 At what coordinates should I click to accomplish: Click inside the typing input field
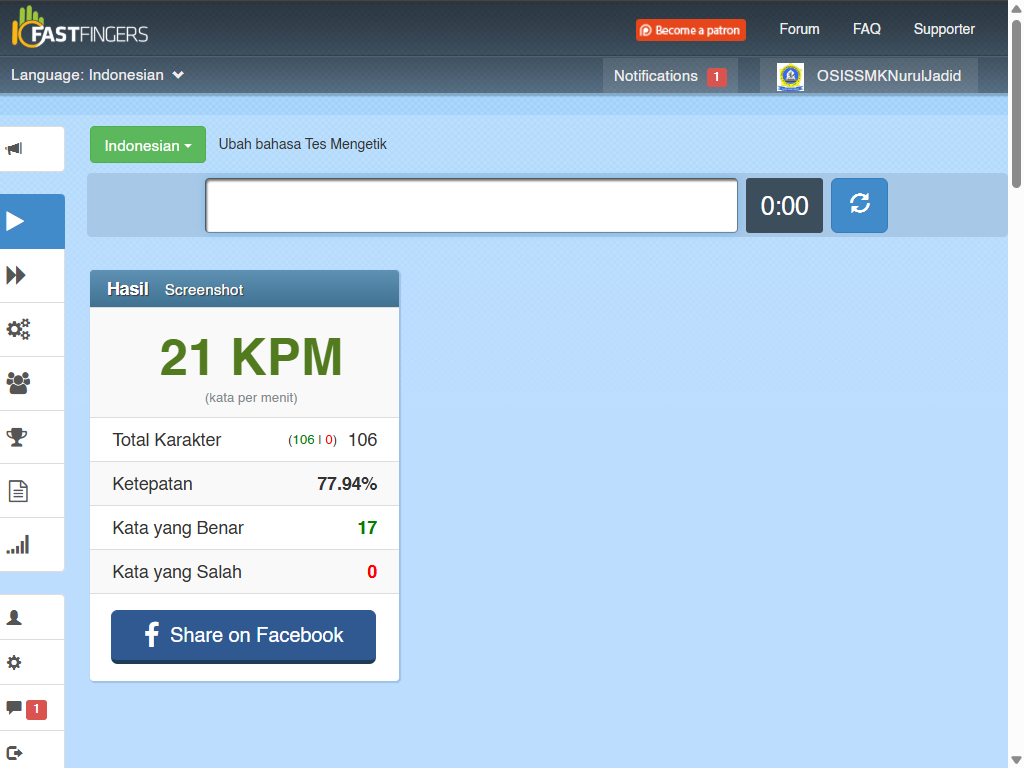click(x=471, y=205)
